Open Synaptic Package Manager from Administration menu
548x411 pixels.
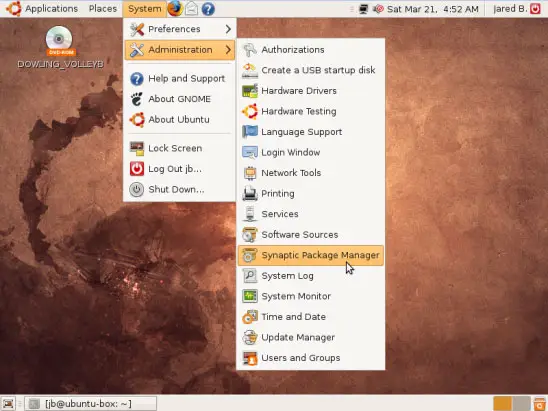pyautogui.click(x=311, y=255)
